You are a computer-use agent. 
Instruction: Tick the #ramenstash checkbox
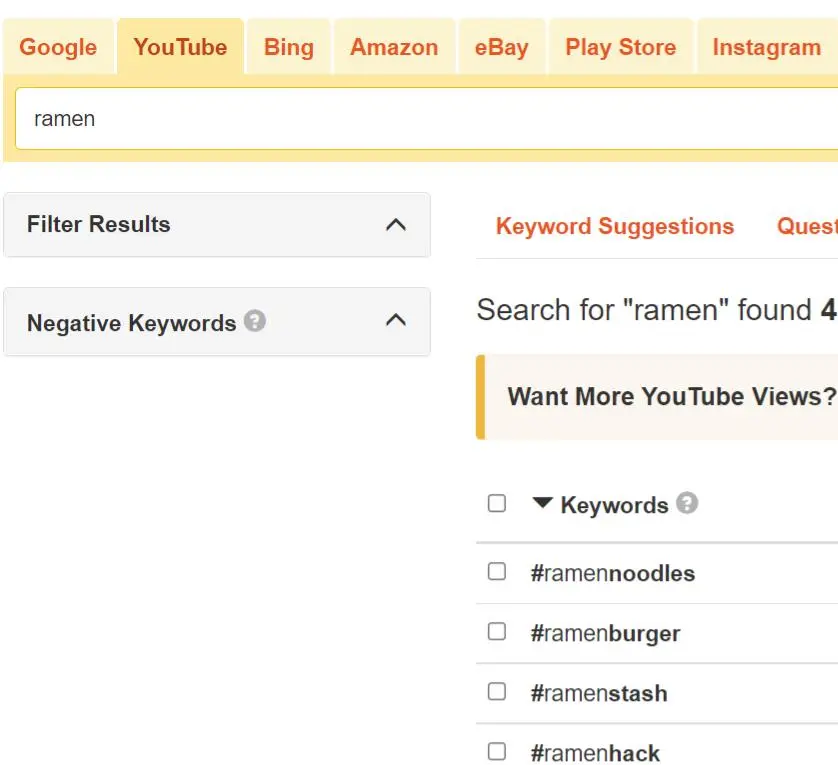pos(496,691)
